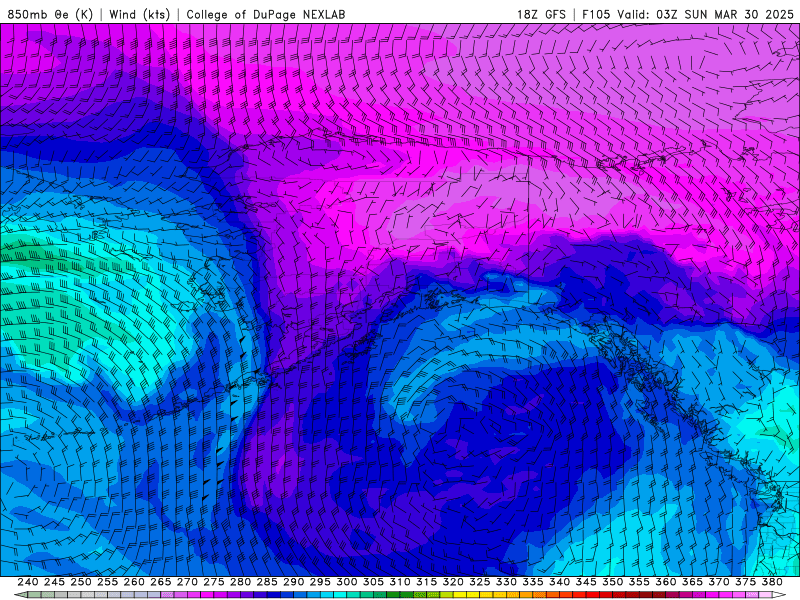Click the 310 value on the color scale
This screenshot has width=800, height=600.
[399, 582]
